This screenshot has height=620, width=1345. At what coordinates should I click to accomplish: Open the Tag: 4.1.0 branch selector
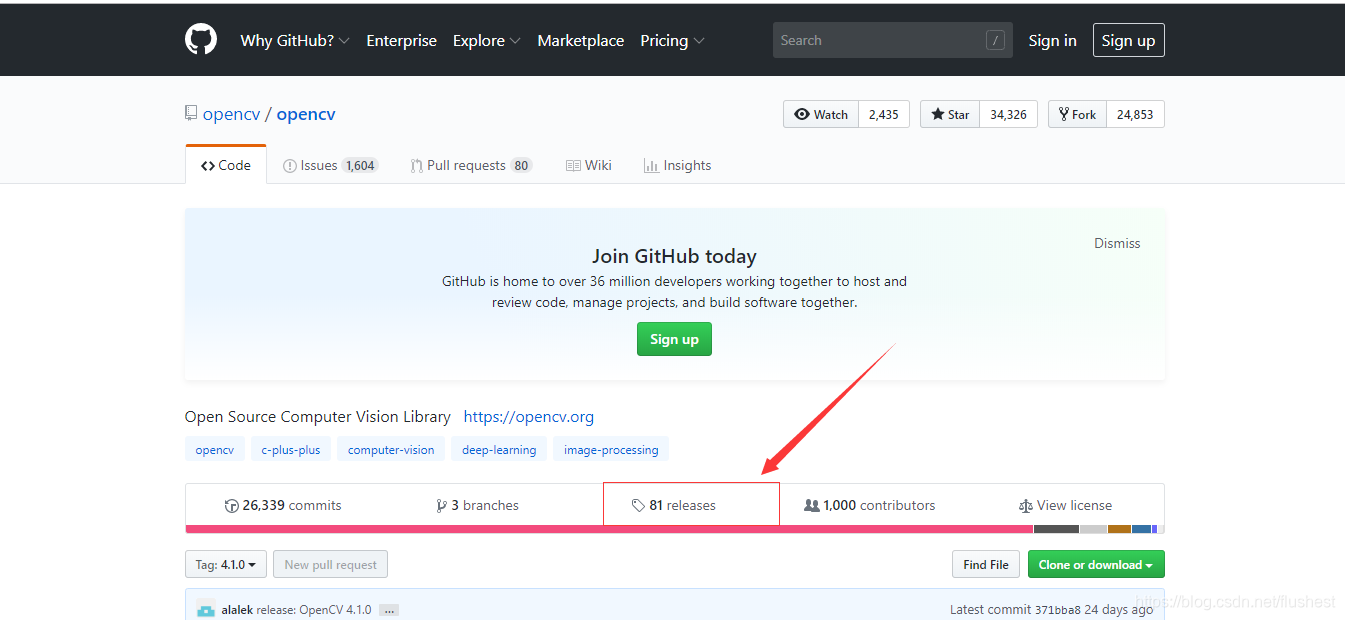coord(226,564)
